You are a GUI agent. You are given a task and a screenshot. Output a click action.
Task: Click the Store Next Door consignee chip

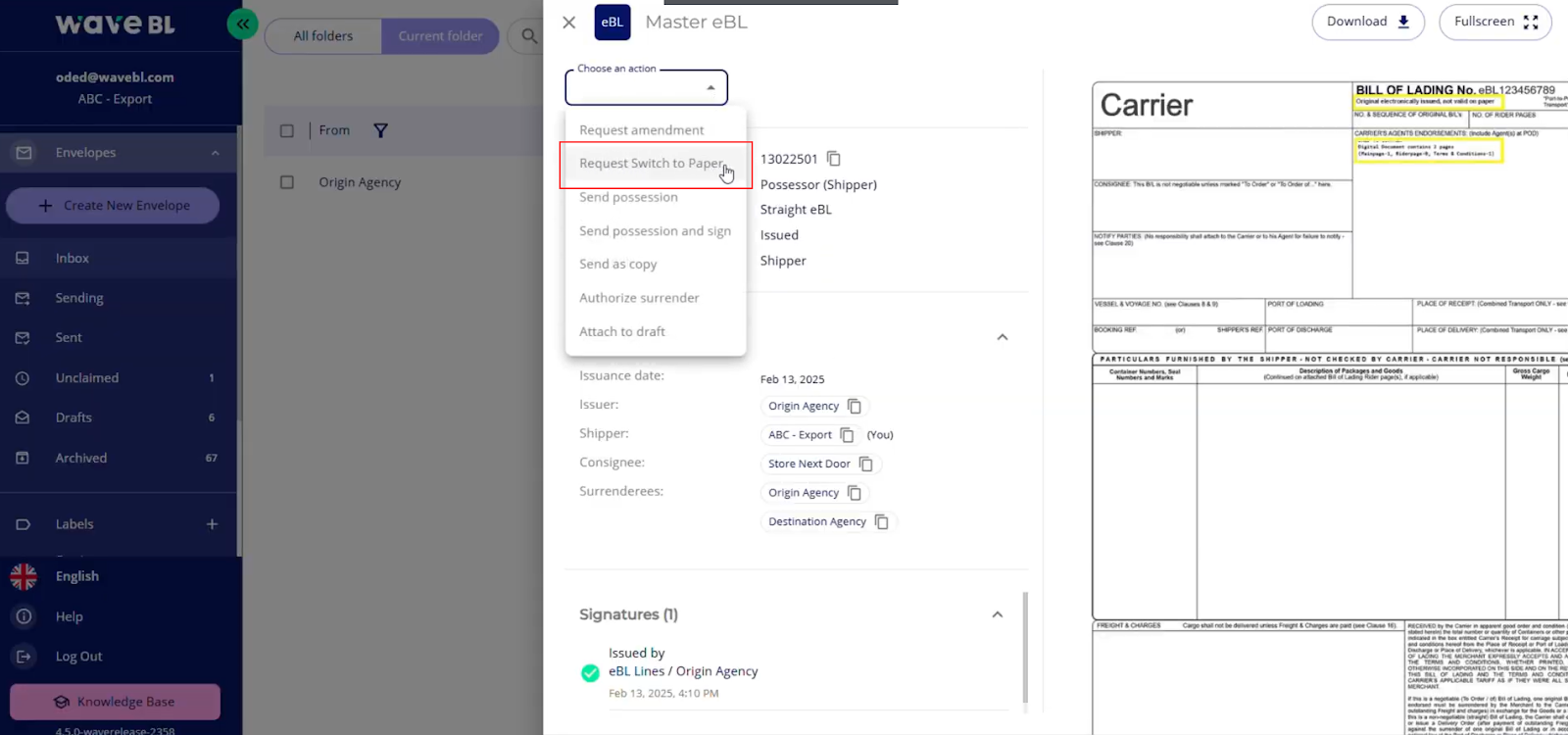[x=820, y=464]
